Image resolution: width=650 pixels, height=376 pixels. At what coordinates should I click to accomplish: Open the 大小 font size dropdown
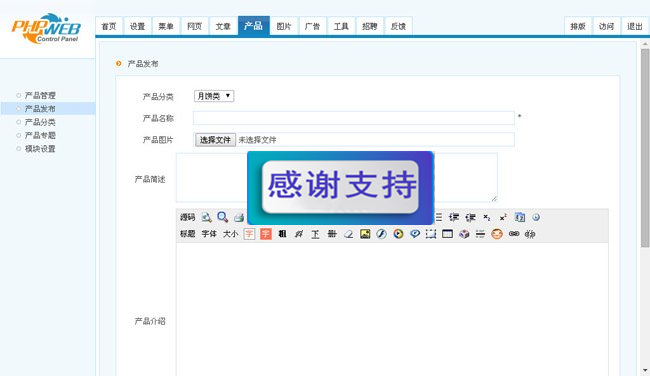(x=230, y=234)
